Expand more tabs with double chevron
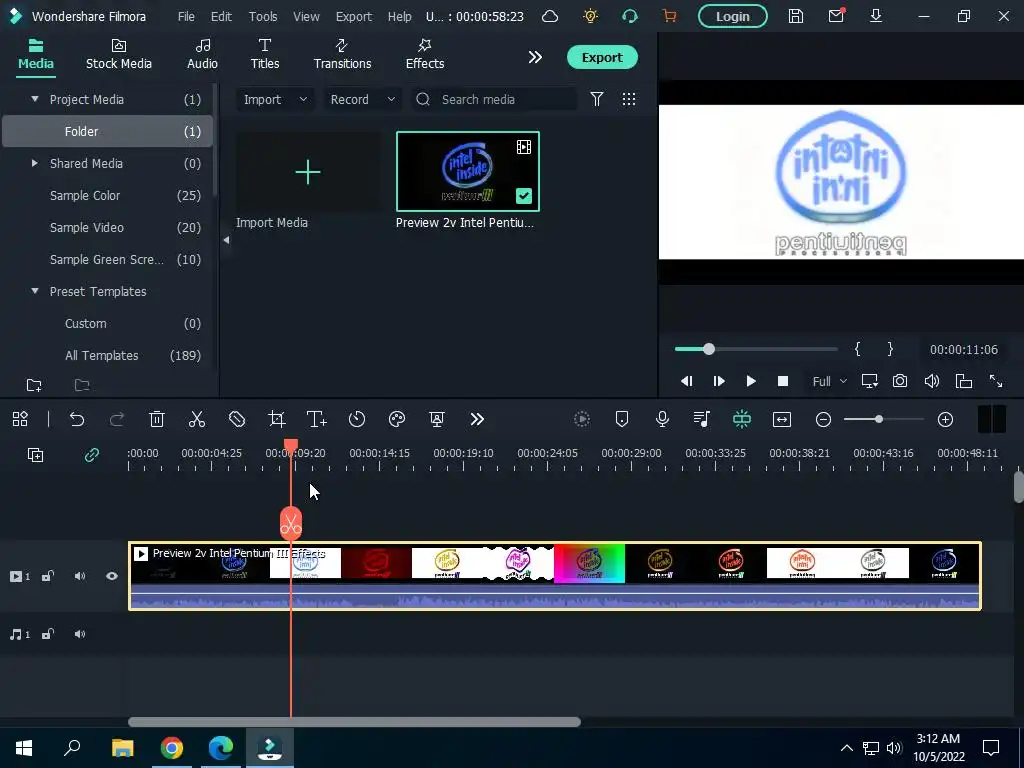 (536, 57)
